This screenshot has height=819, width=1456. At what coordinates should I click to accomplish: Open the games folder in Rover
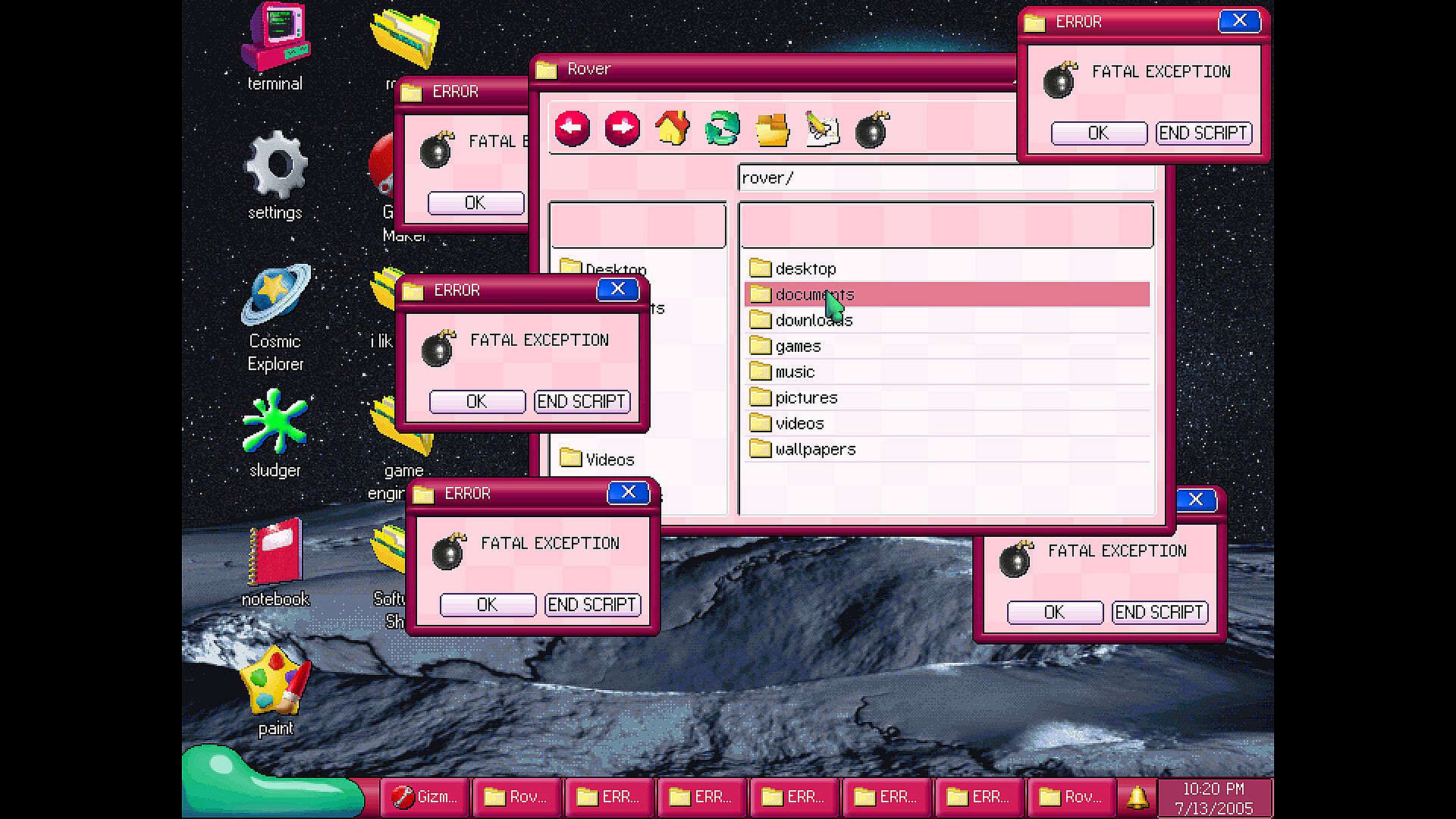(797, 347)
